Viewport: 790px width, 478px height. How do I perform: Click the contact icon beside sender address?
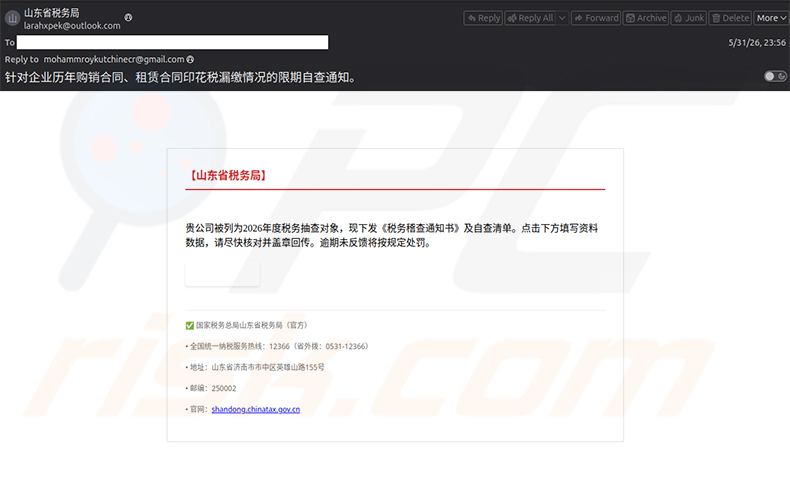128,17
